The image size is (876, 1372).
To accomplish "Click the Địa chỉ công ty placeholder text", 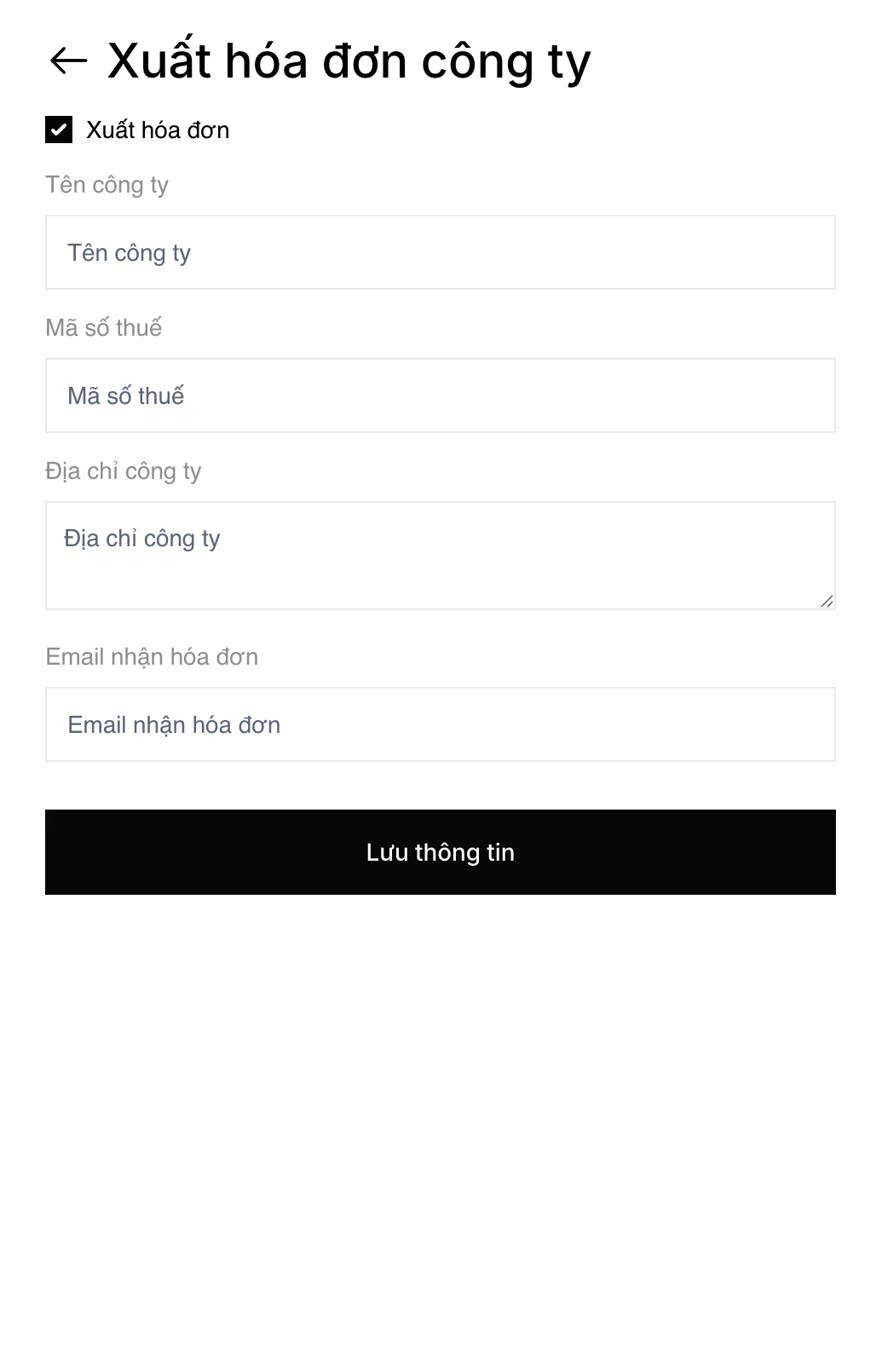I will [141, 539].
